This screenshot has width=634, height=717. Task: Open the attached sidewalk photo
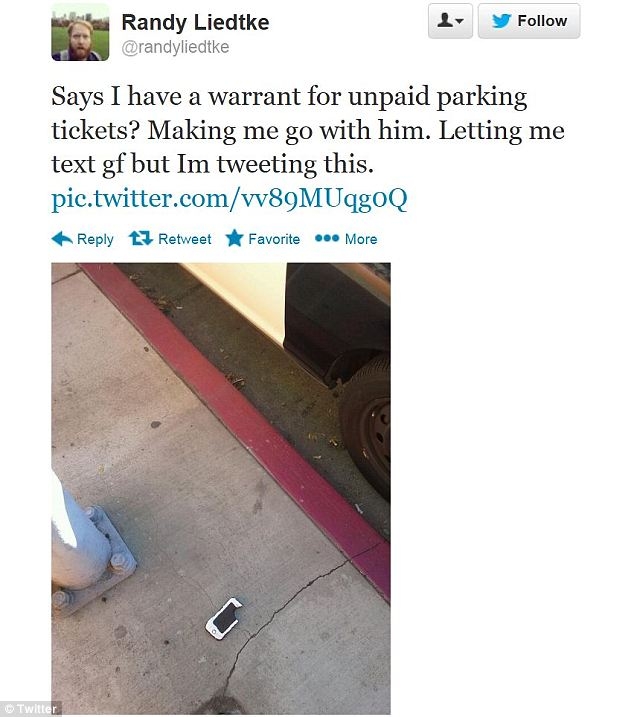click(x=221, y=488)
